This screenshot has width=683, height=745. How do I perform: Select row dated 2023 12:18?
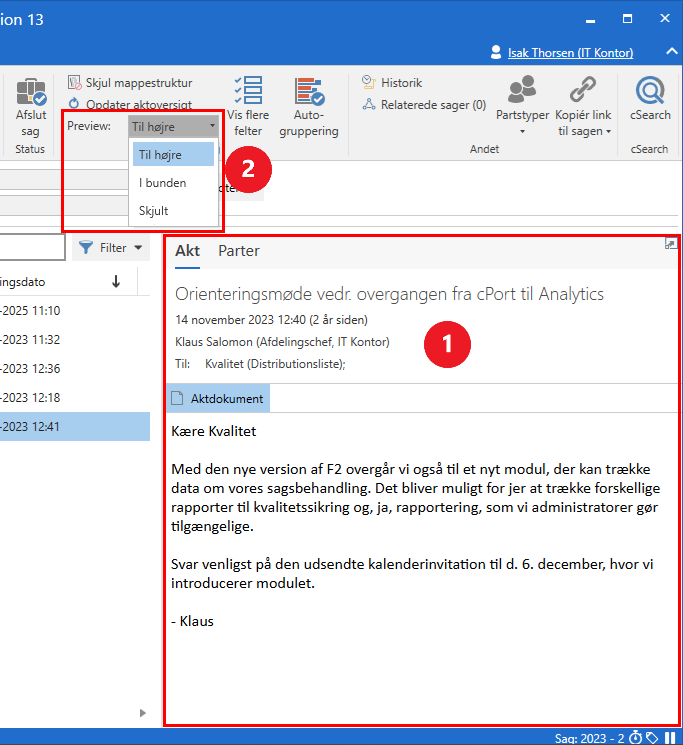75,398
